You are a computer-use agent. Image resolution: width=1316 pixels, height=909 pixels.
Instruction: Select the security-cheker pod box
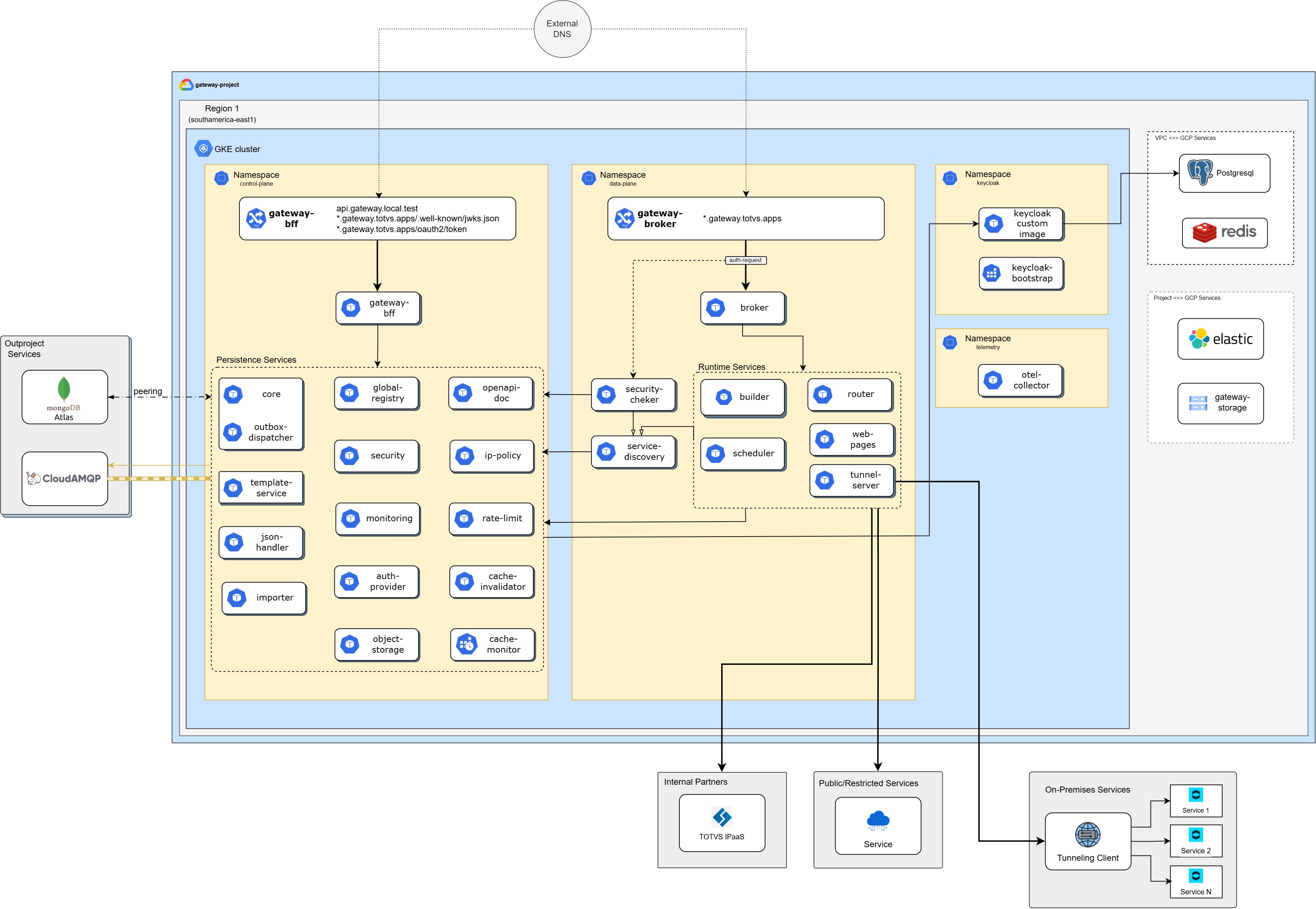(633, 395)
